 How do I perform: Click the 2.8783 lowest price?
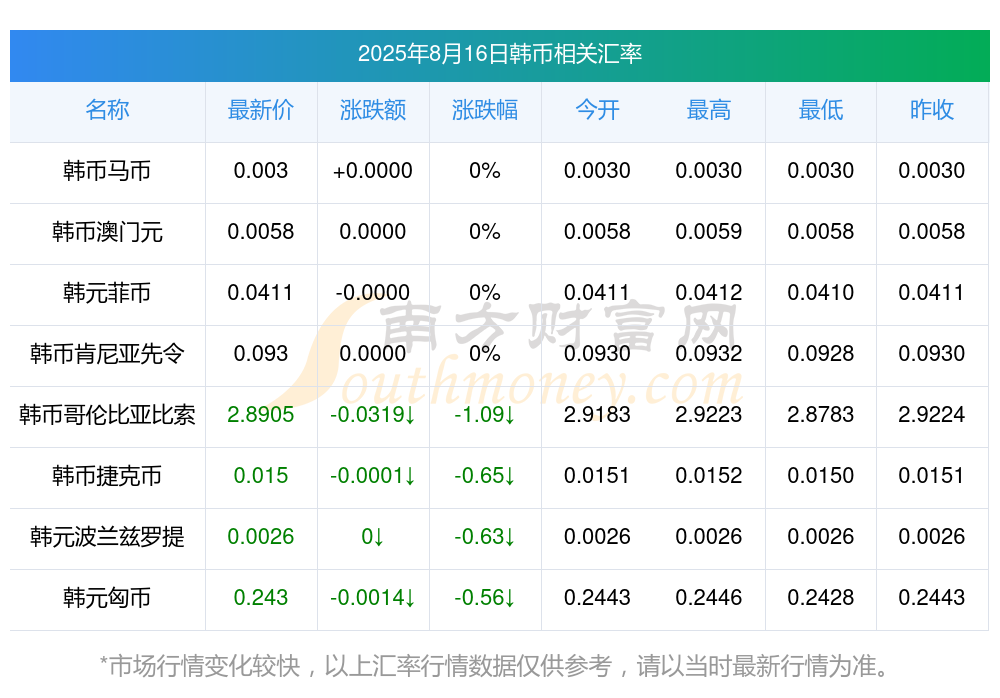(821, 415)
